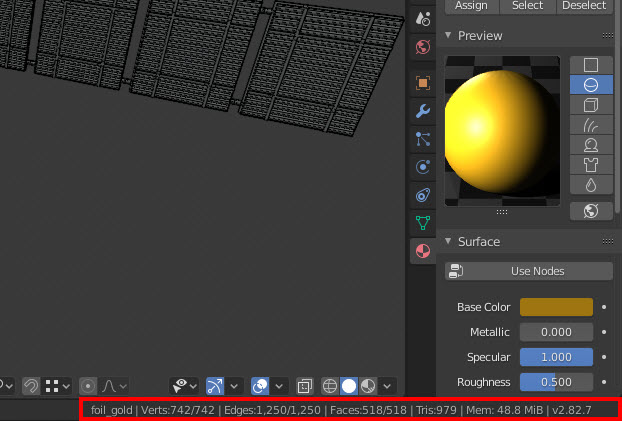Click the Specular value slider
This screenshot has width=622, height=421.
click(557, 357)
